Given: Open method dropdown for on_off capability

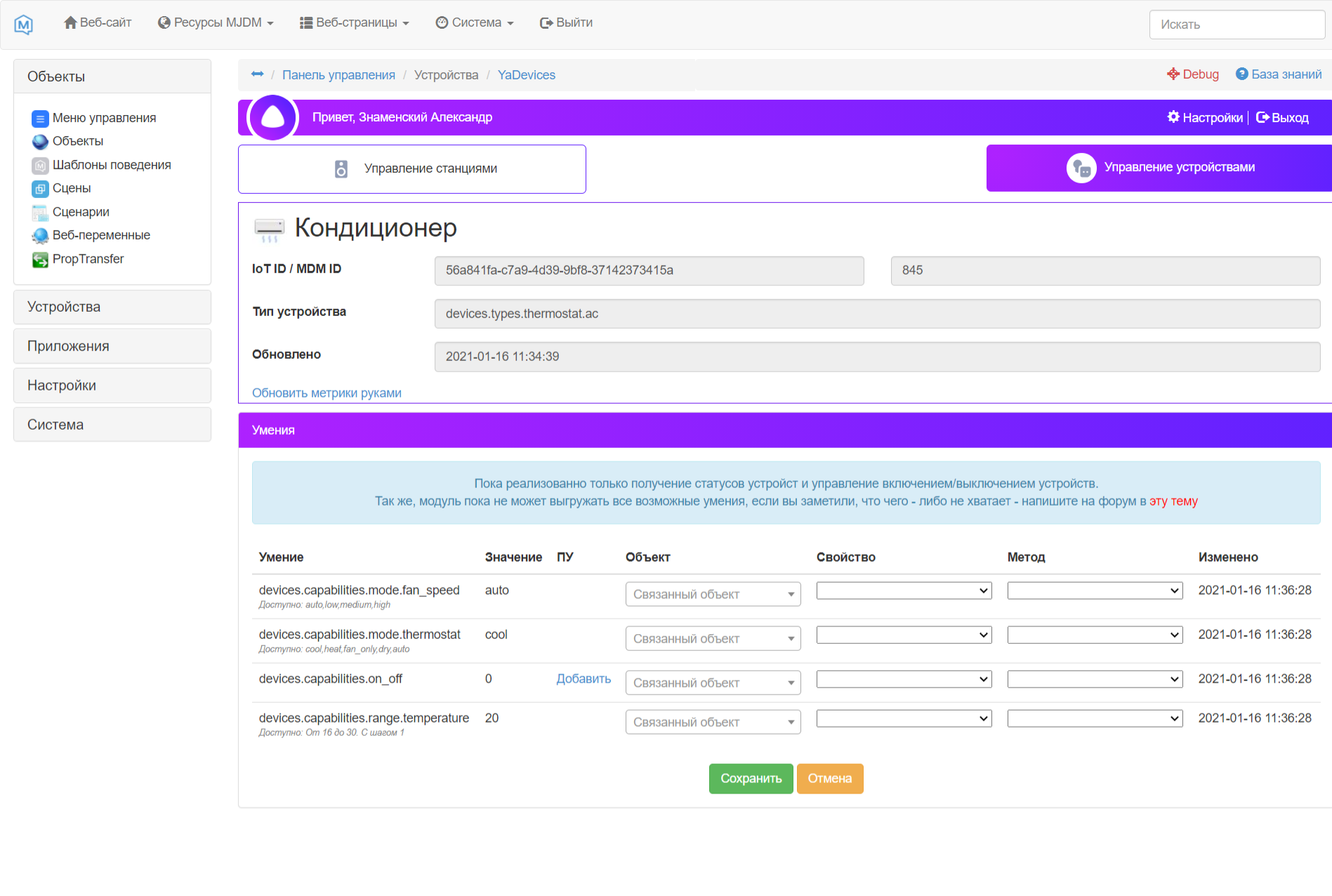Looking at the screenshot, I should [1095, 679].
